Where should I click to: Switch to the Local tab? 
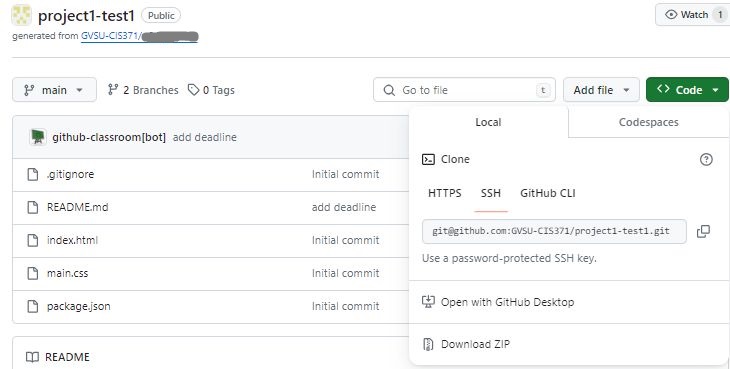tap(488, 122)
